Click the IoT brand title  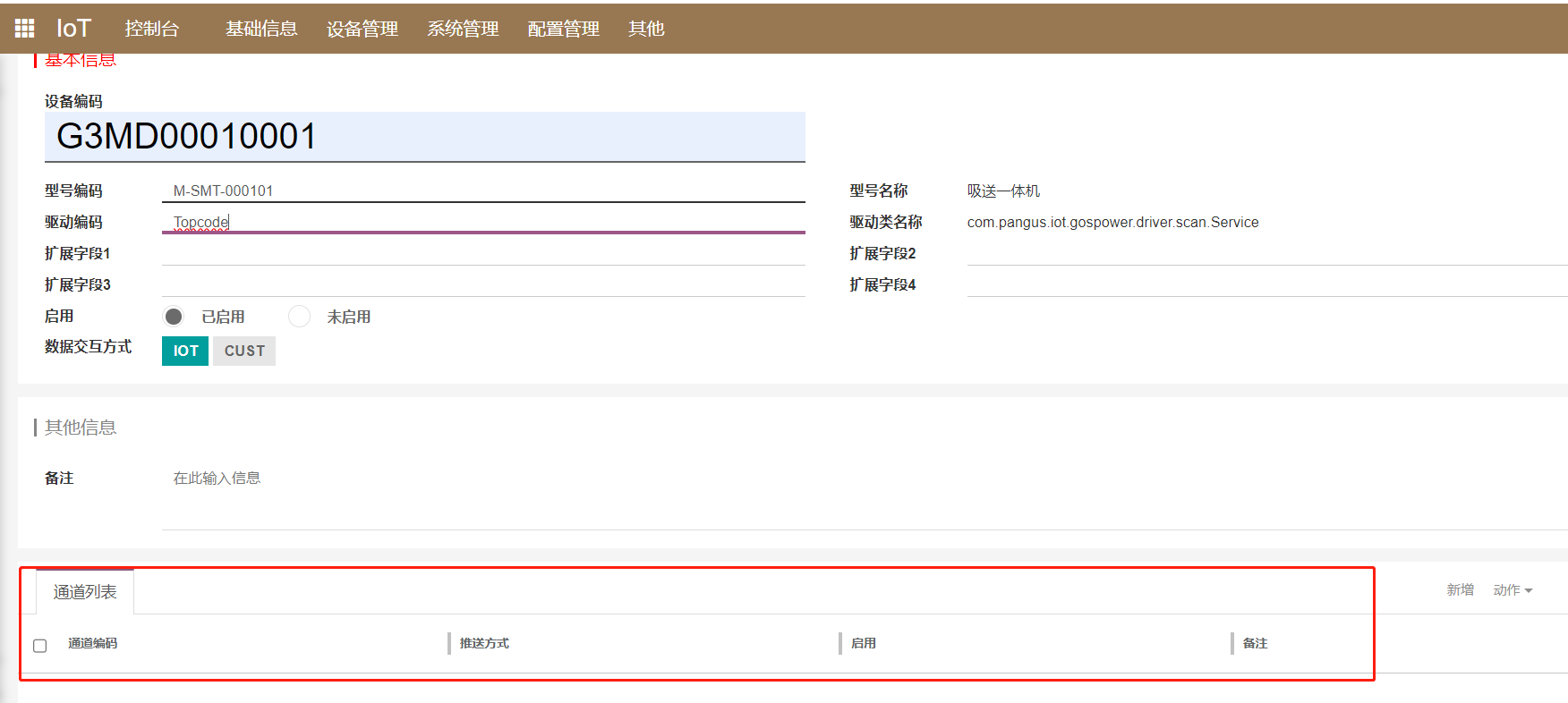click(x=73, y=29)
